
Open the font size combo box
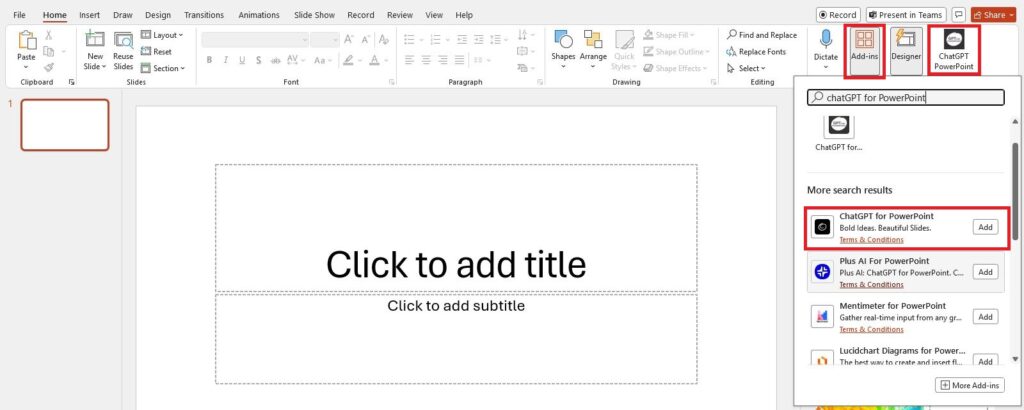click(325, 40)
